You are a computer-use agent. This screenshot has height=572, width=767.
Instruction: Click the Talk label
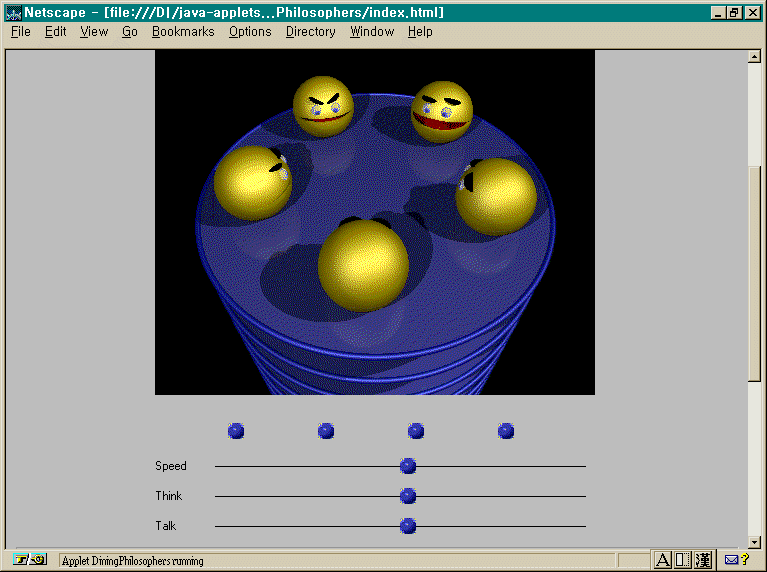pyautogui.click(x=165, y=526)
